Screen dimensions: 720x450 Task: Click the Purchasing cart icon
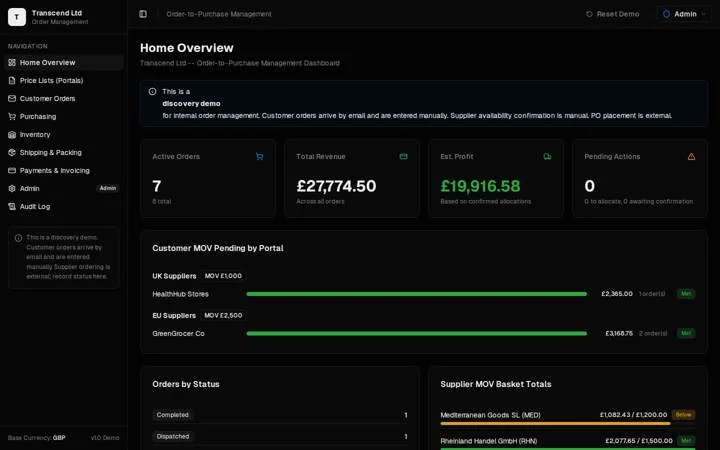pyautogui.click(x=12, y=116)
